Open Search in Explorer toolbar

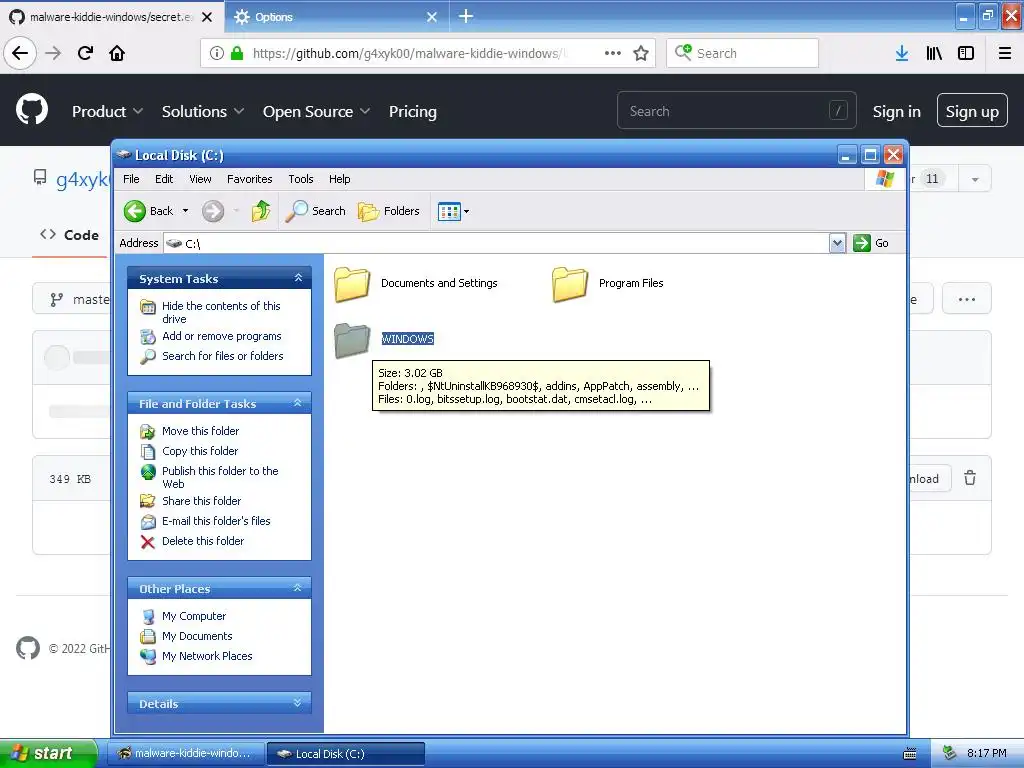click(x=316, y=211)
